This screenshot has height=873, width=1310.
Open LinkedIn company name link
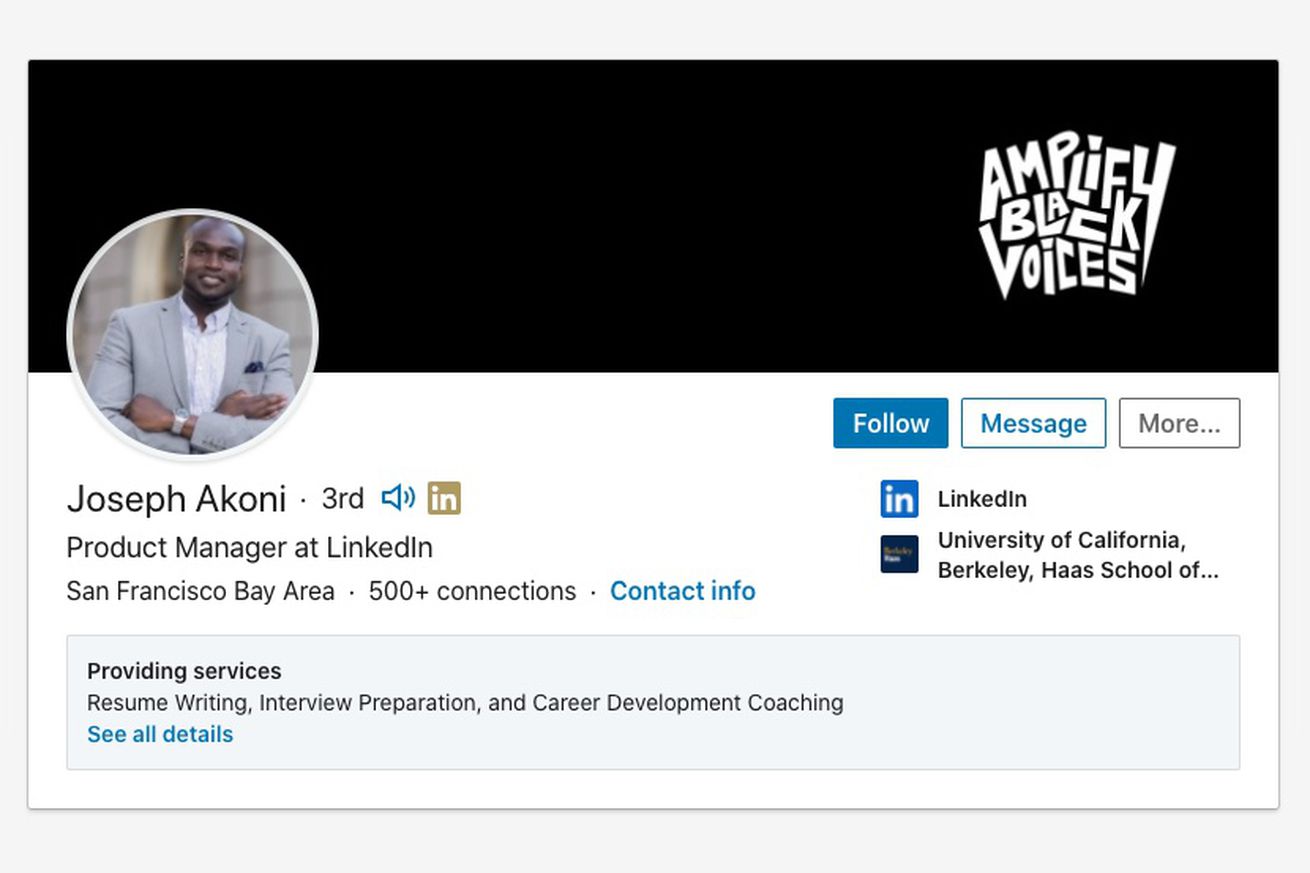[982, 499]
